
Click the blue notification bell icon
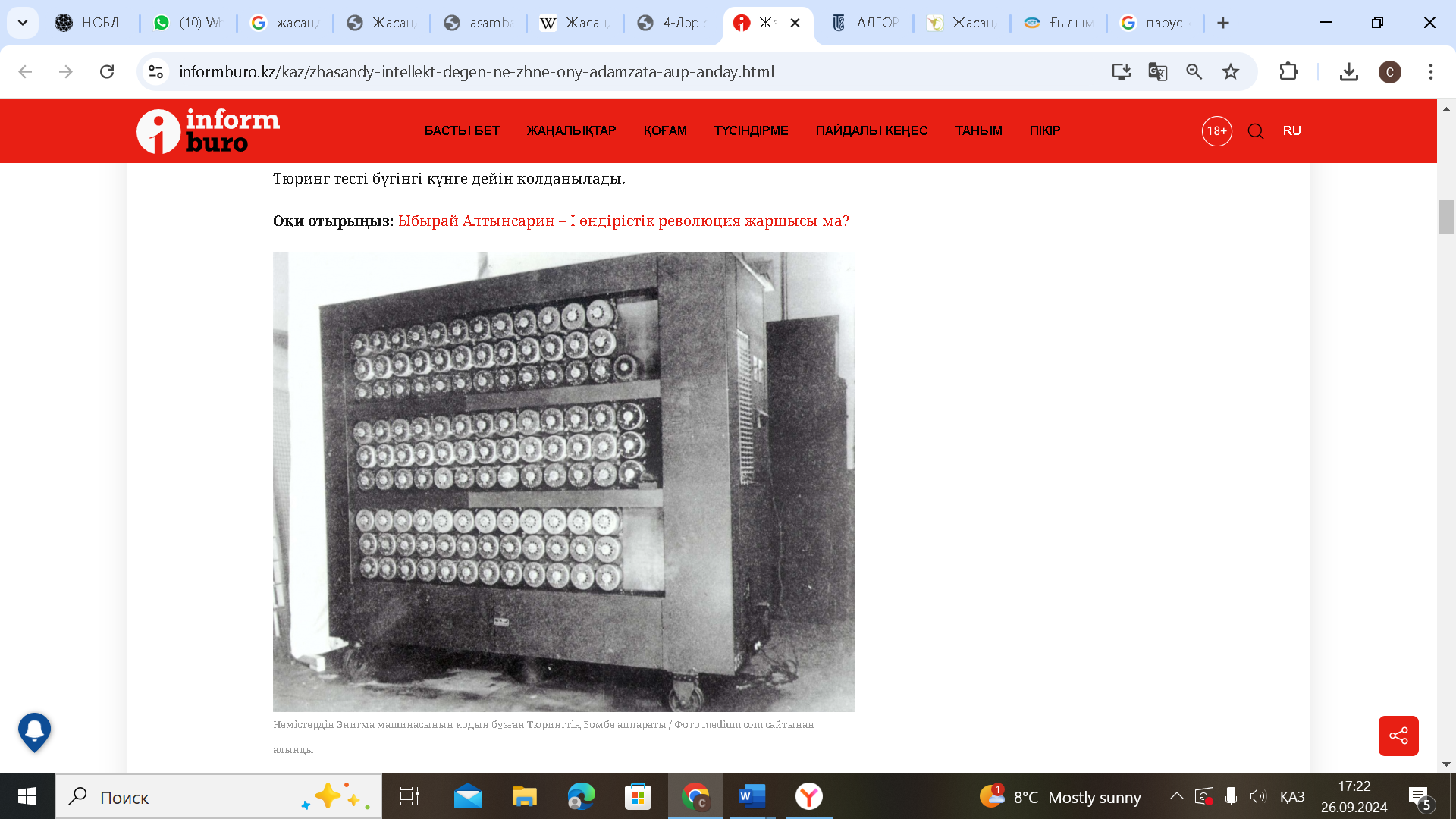coord(35,731)
